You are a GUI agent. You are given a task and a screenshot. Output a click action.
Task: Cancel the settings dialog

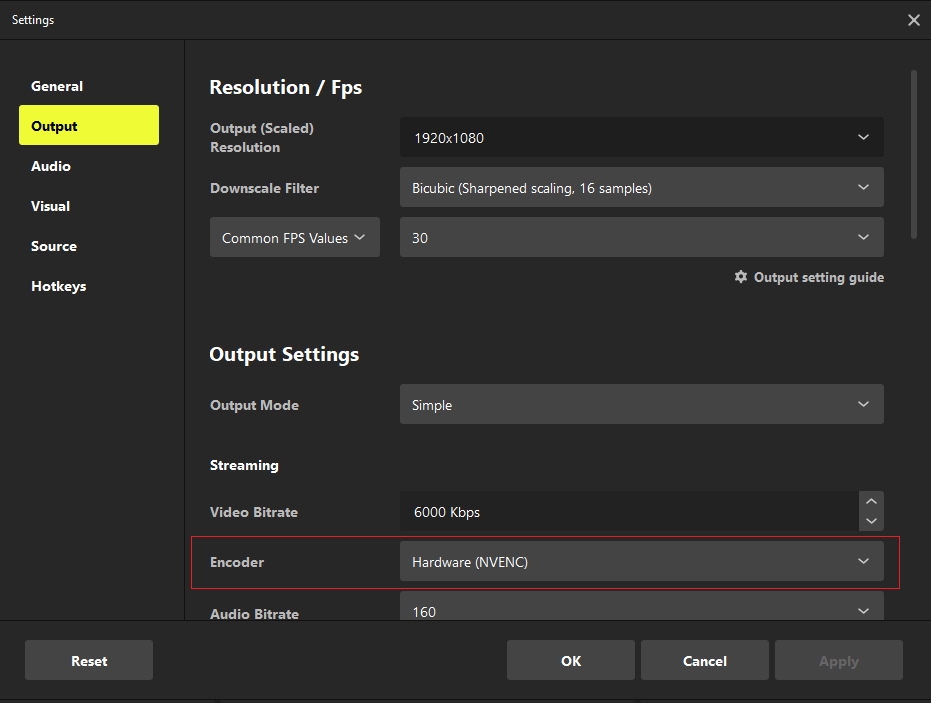click(x=704, y=660)
